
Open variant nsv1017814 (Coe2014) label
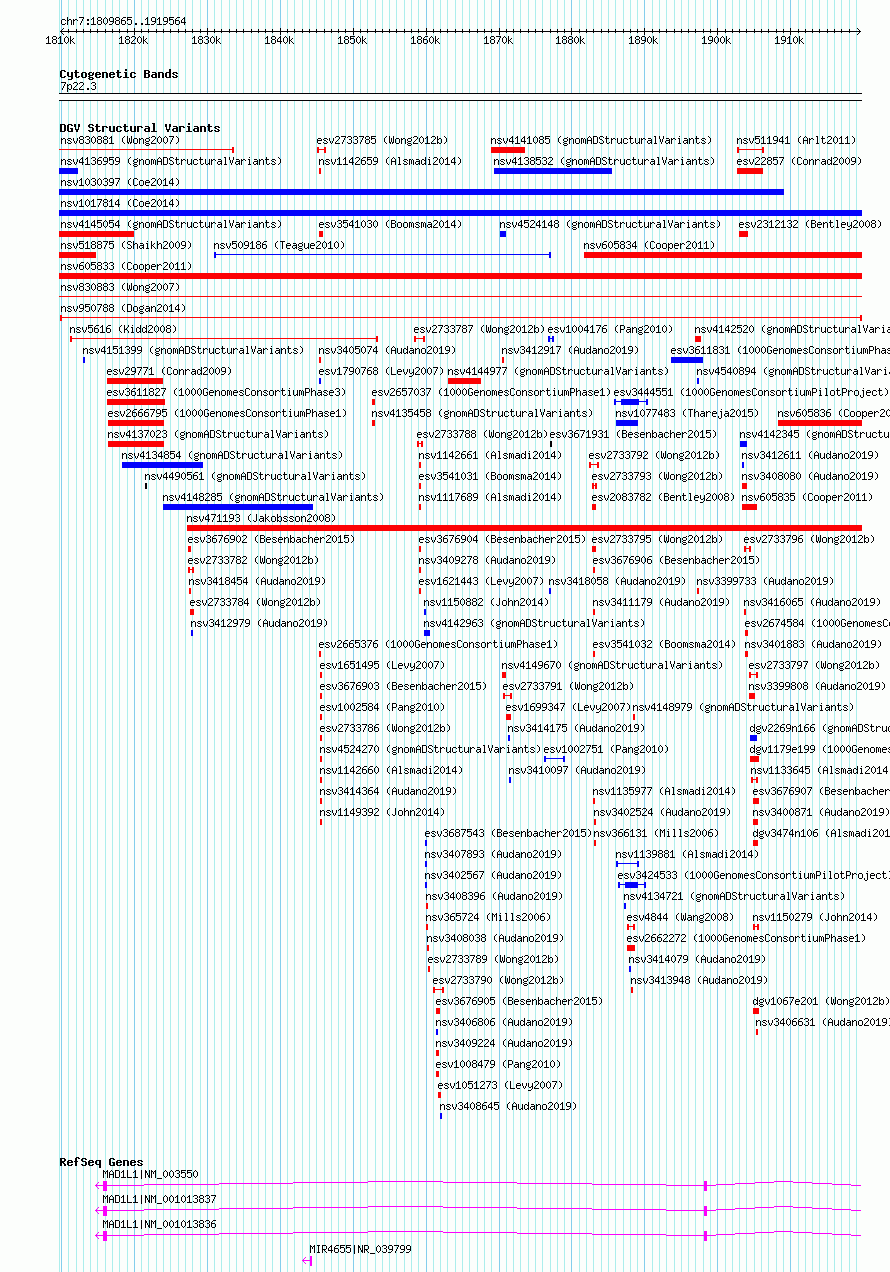coord(120,203)
